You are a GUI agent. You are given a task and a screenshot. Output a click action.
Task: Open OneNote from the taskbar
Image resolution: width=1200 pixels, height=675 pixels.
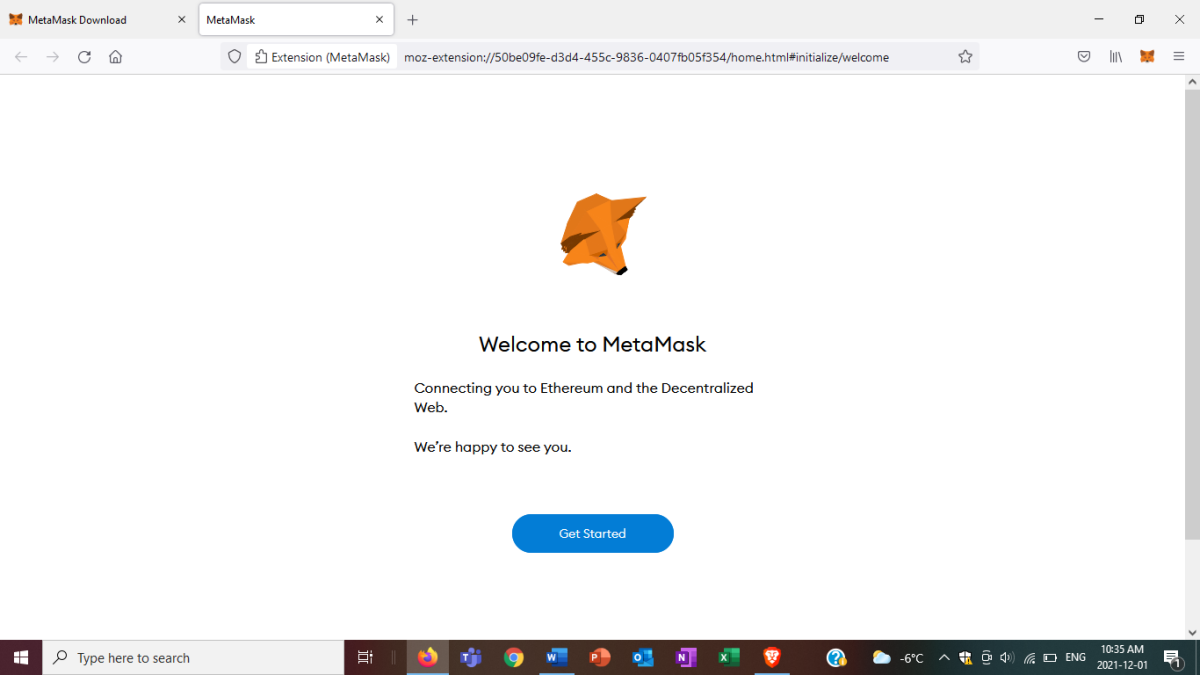coord(686,658)
